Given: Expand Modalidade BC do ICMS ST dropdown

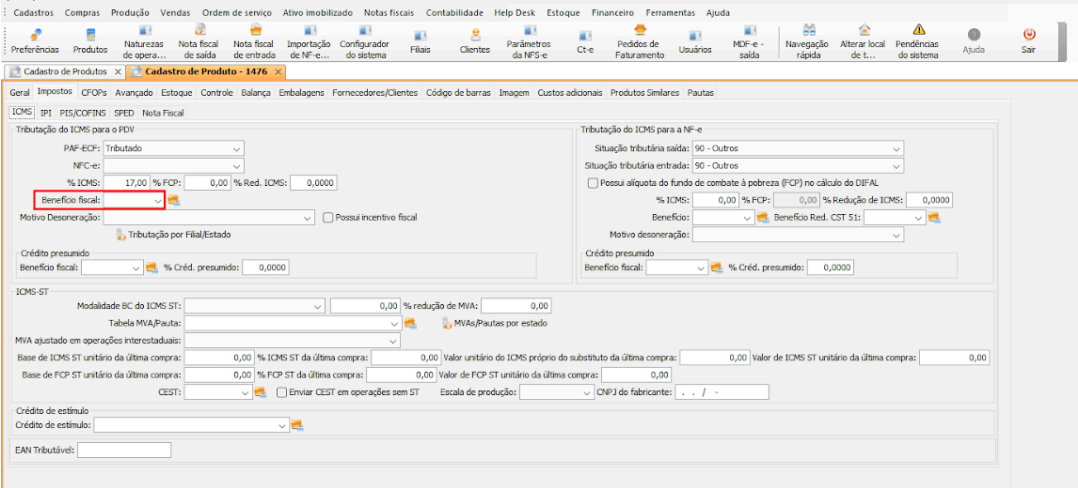Looking at the screenshot, I should [x=317, y=306].
